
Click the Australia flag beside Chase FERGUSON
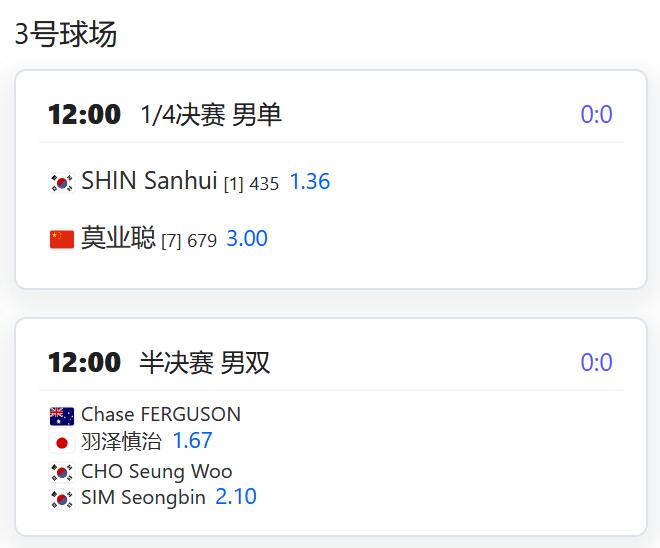(x=62, y=416)
